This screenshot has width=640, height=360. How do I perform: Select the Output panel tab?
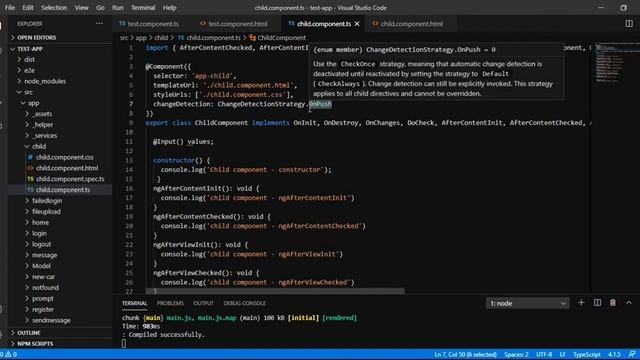click(x=203, y=303)
